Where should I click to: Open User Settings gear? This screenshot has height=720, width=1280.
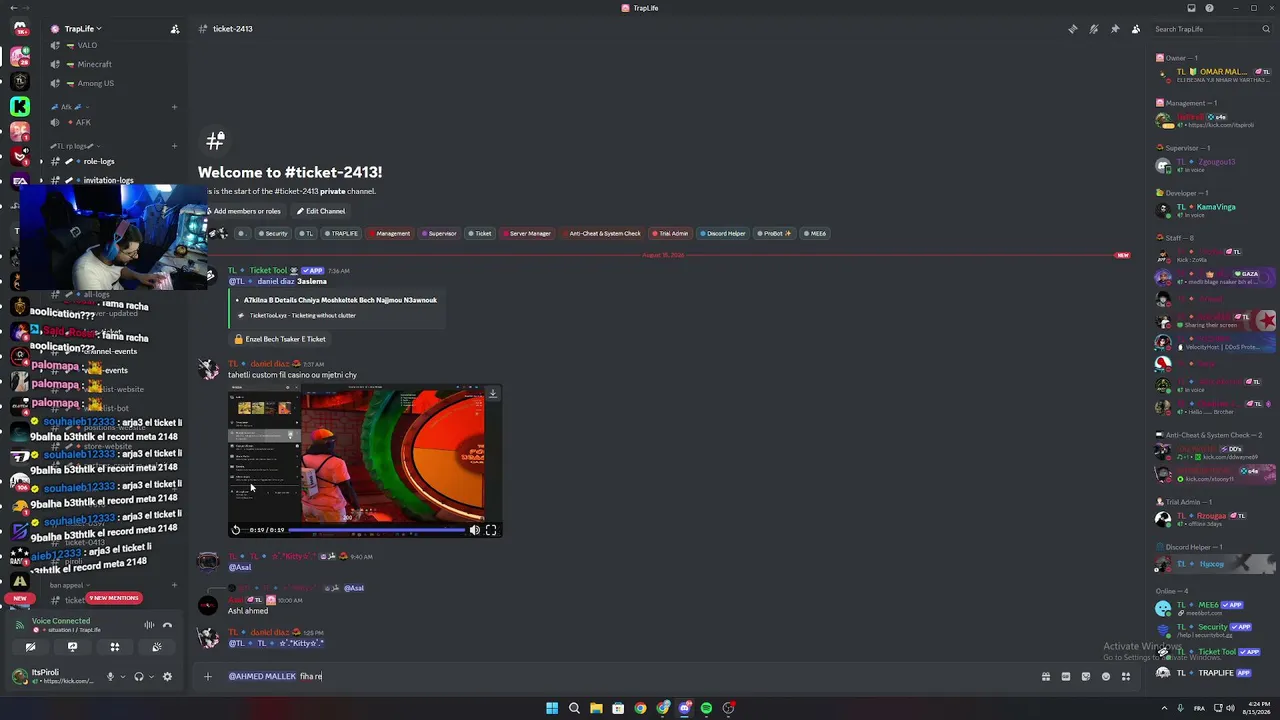(167, 677)
